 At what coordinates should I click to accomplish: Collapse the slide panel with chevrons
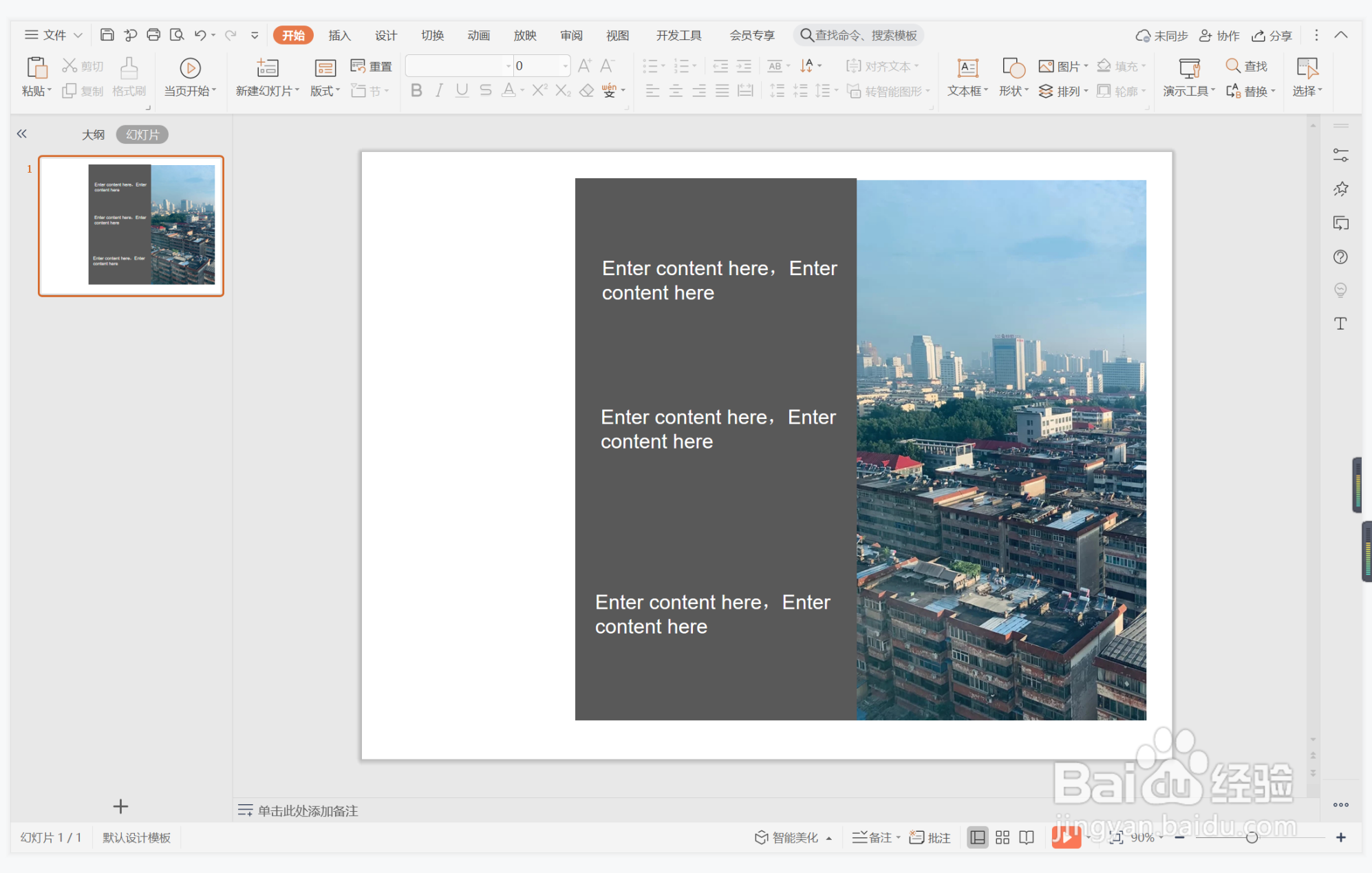click(x=22, y=134)
